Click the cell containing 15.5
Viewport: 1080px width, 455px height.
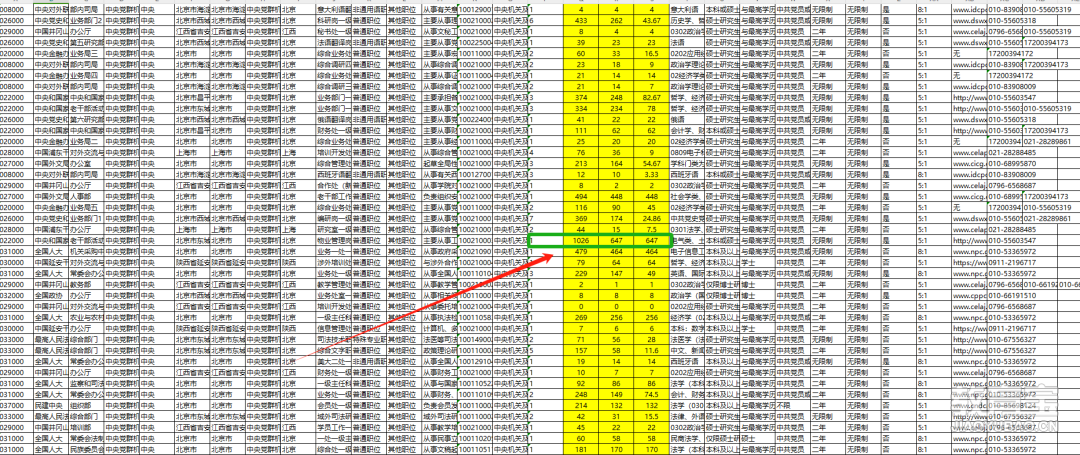[651, 416]
